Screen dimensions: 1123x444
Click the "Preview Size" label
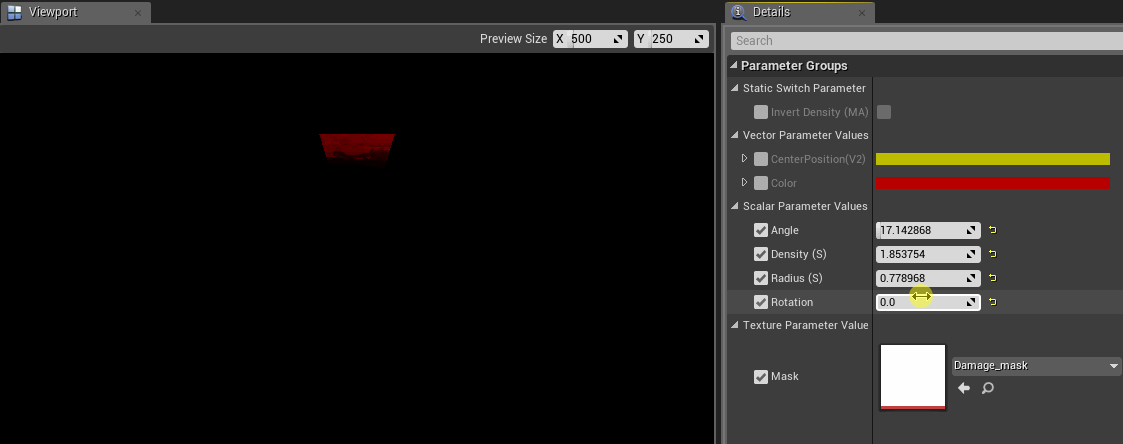[514, 39]
